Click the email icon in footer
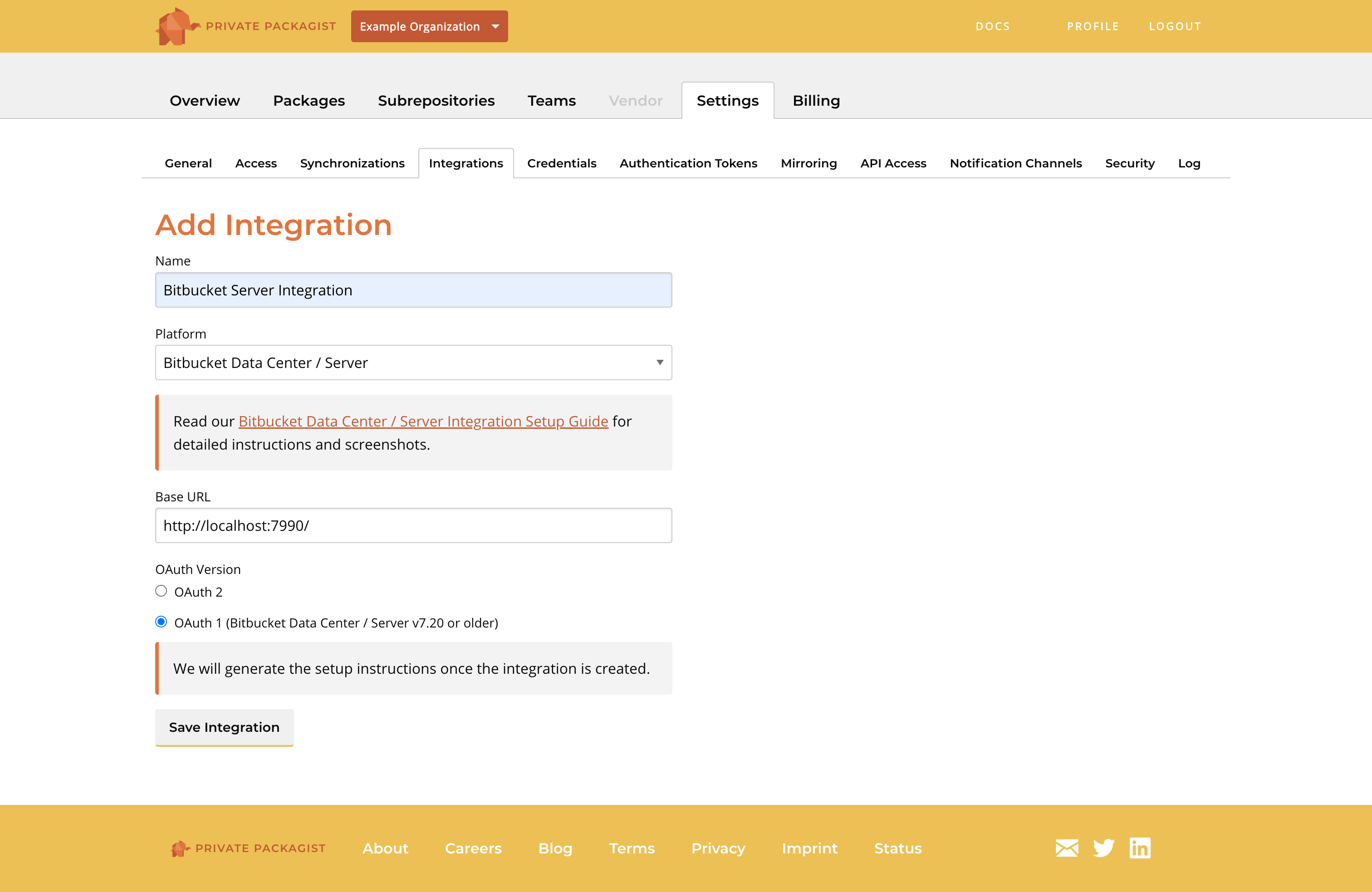The image size is (1372, 892). 1067,848
